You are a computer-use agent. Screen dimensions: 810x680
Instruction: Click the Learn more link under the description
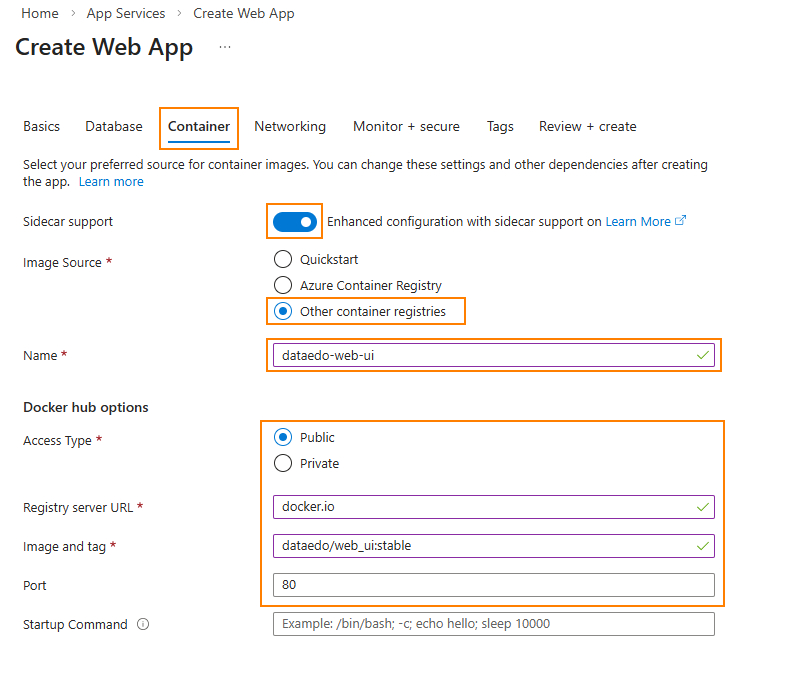pyautogui.click(x=110, y=181)
